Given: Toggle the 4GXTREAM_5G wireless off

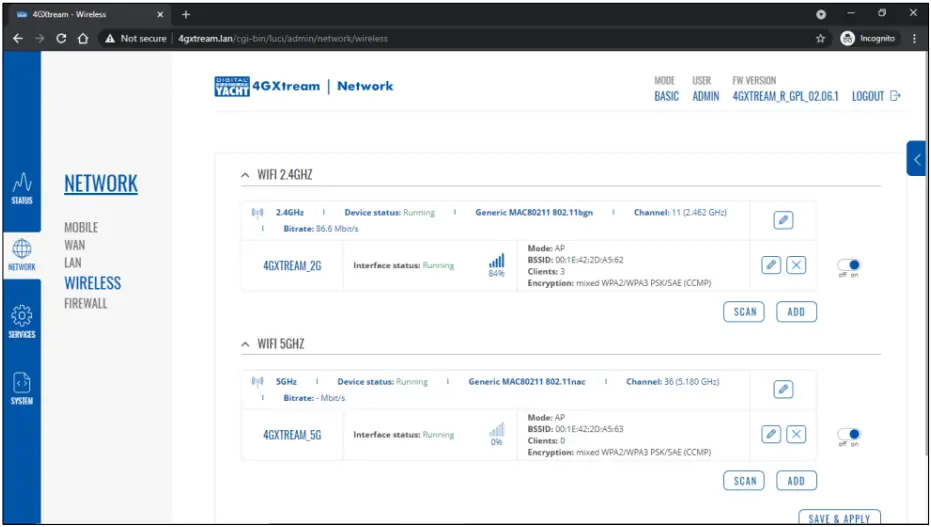Looking at the screenshot, I should click(850, 435).
